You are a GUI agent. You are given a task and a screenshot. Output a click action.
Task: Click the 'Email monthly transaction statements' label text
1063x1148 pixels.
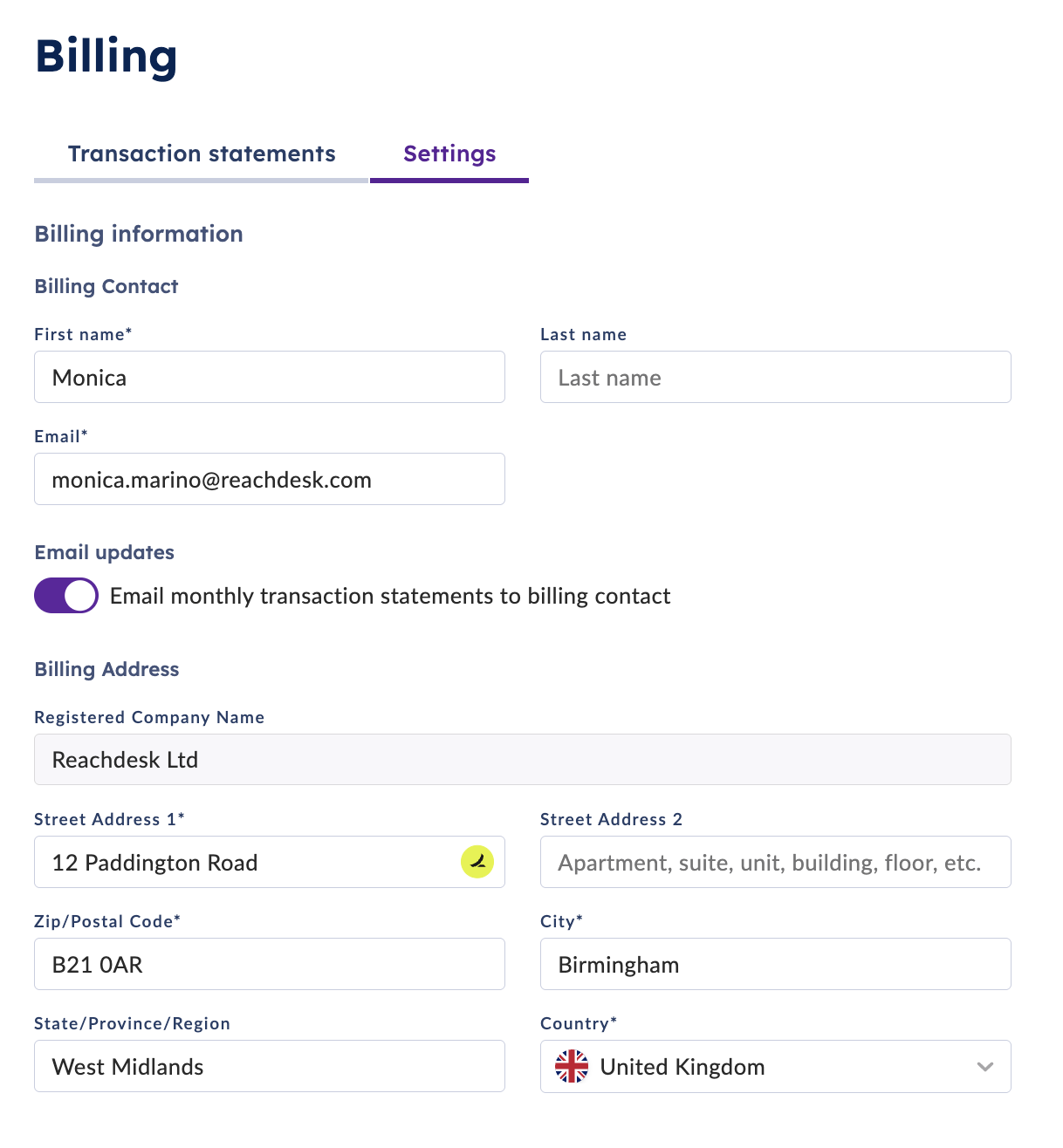pos(390,596)
